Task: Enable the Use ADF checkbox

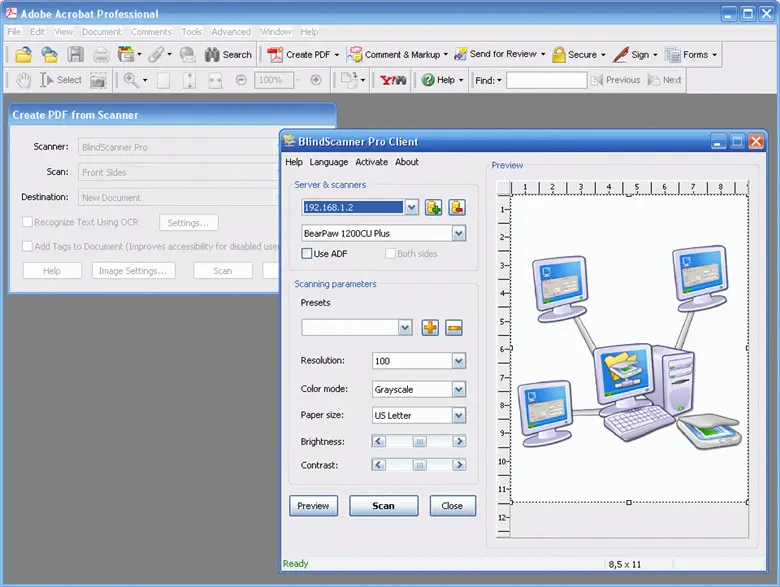Action: tap(308, 254)
